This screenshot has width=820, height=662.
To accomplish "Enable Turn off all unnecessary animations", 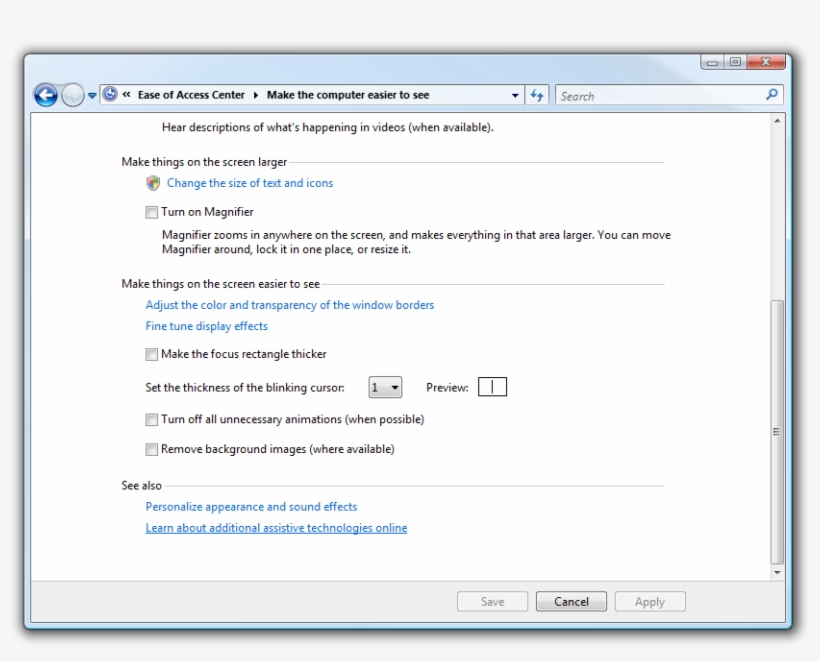I will point(151,419).
